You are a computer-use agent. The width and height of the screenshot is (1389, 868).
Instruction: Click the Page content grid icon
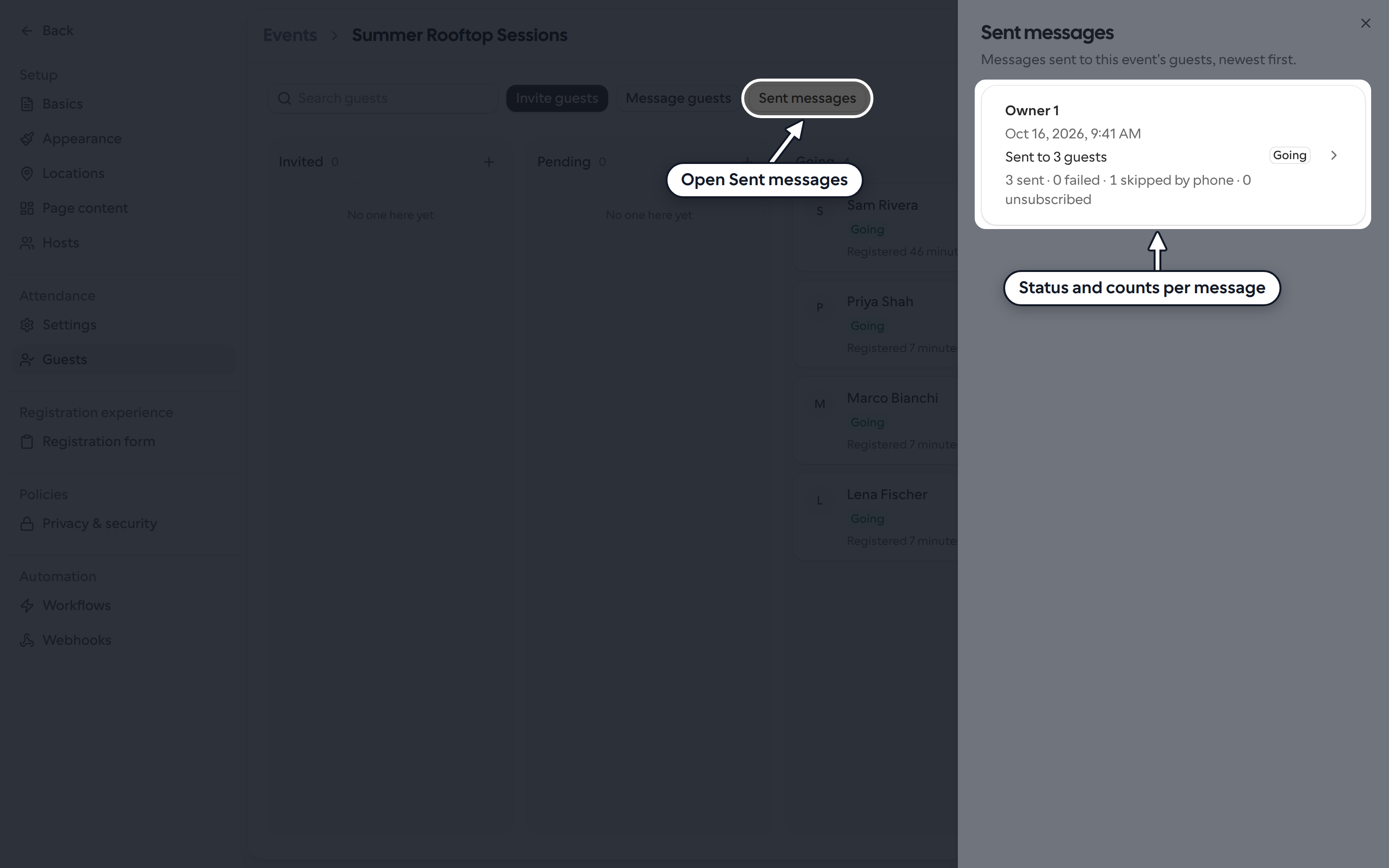pos(27,208)
